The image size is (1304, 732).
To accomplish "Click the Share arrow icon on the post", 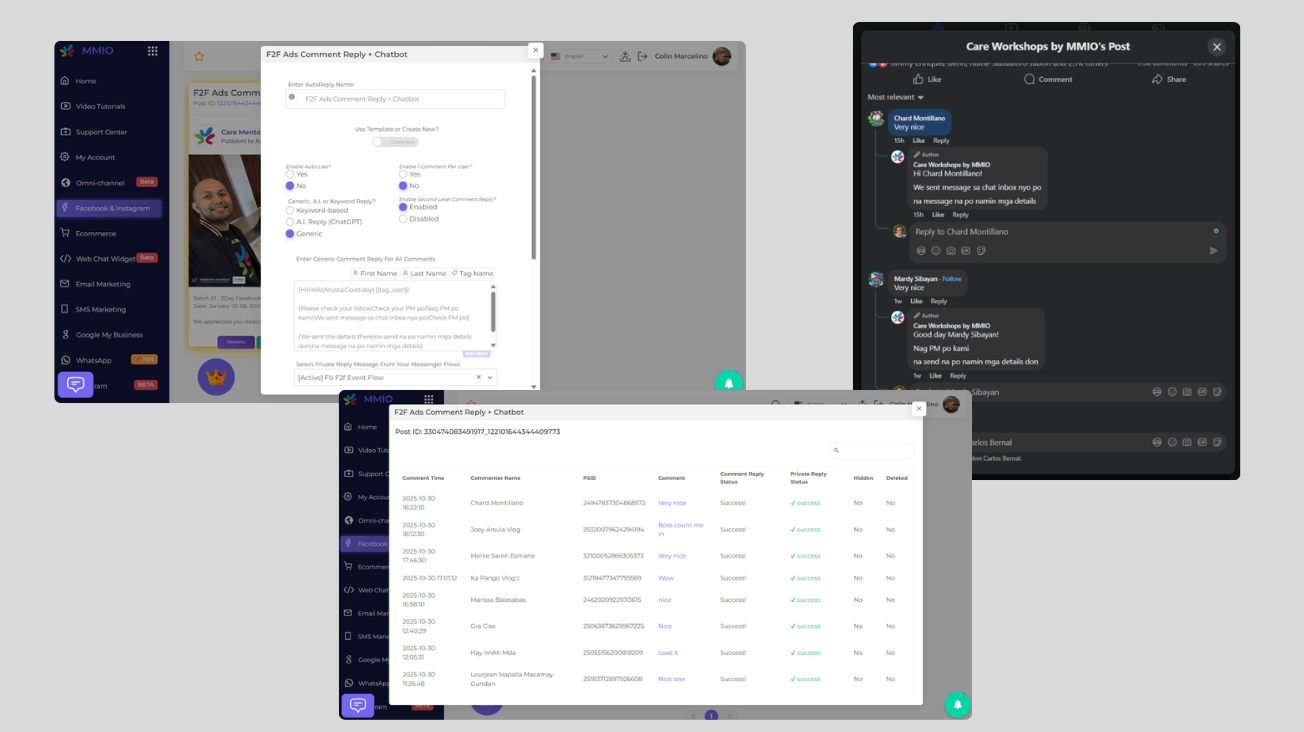I will 1157,79.
